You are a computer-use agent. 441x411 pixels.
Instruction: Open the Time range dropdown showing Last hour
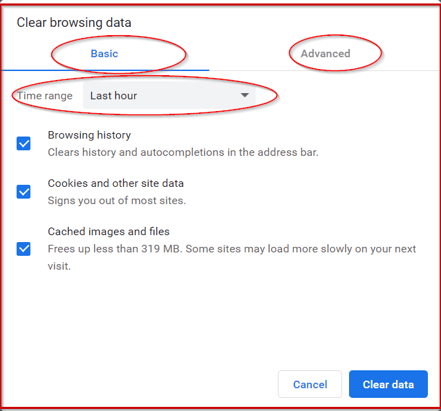pos(169,96)
